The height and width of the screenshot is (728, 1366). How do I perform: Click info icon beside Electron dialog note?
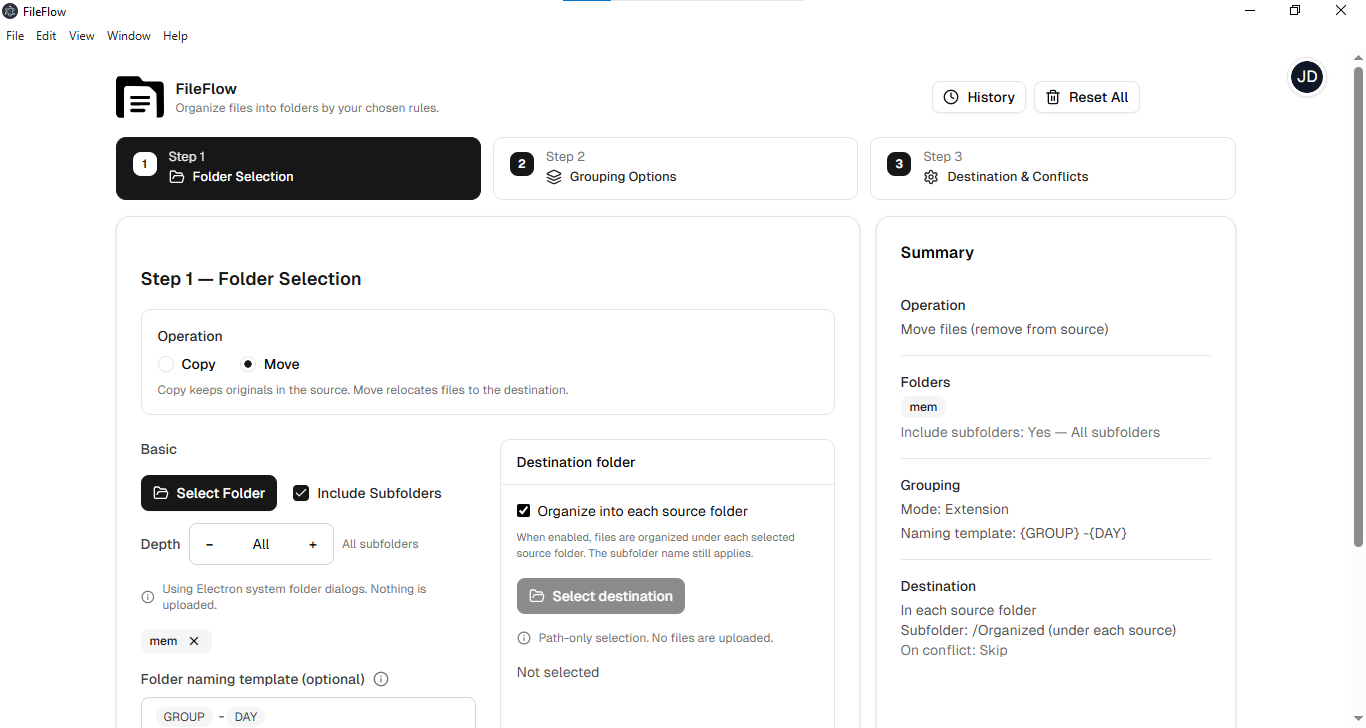tap(148, 596)
